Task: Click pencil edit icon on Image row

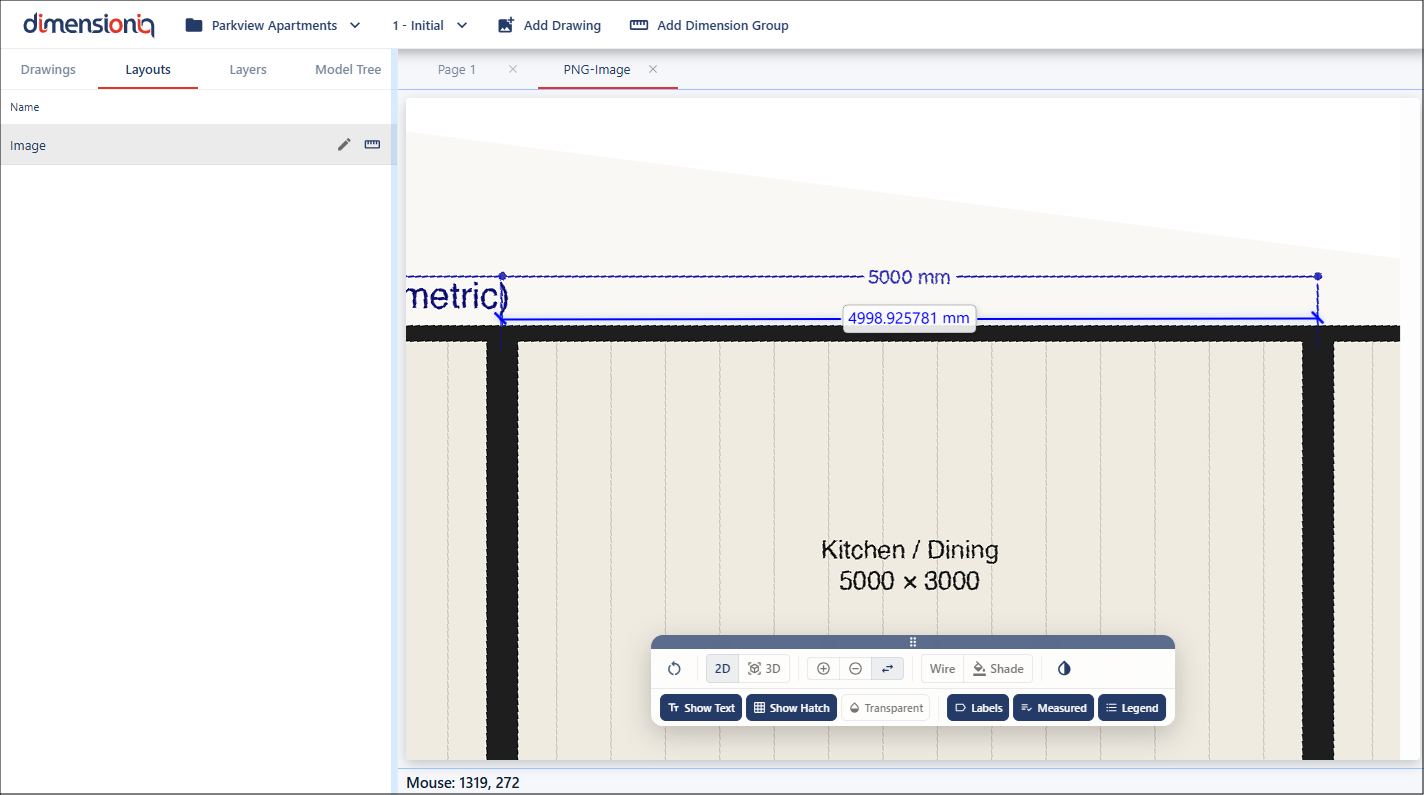Action: (x=344, y=145)
